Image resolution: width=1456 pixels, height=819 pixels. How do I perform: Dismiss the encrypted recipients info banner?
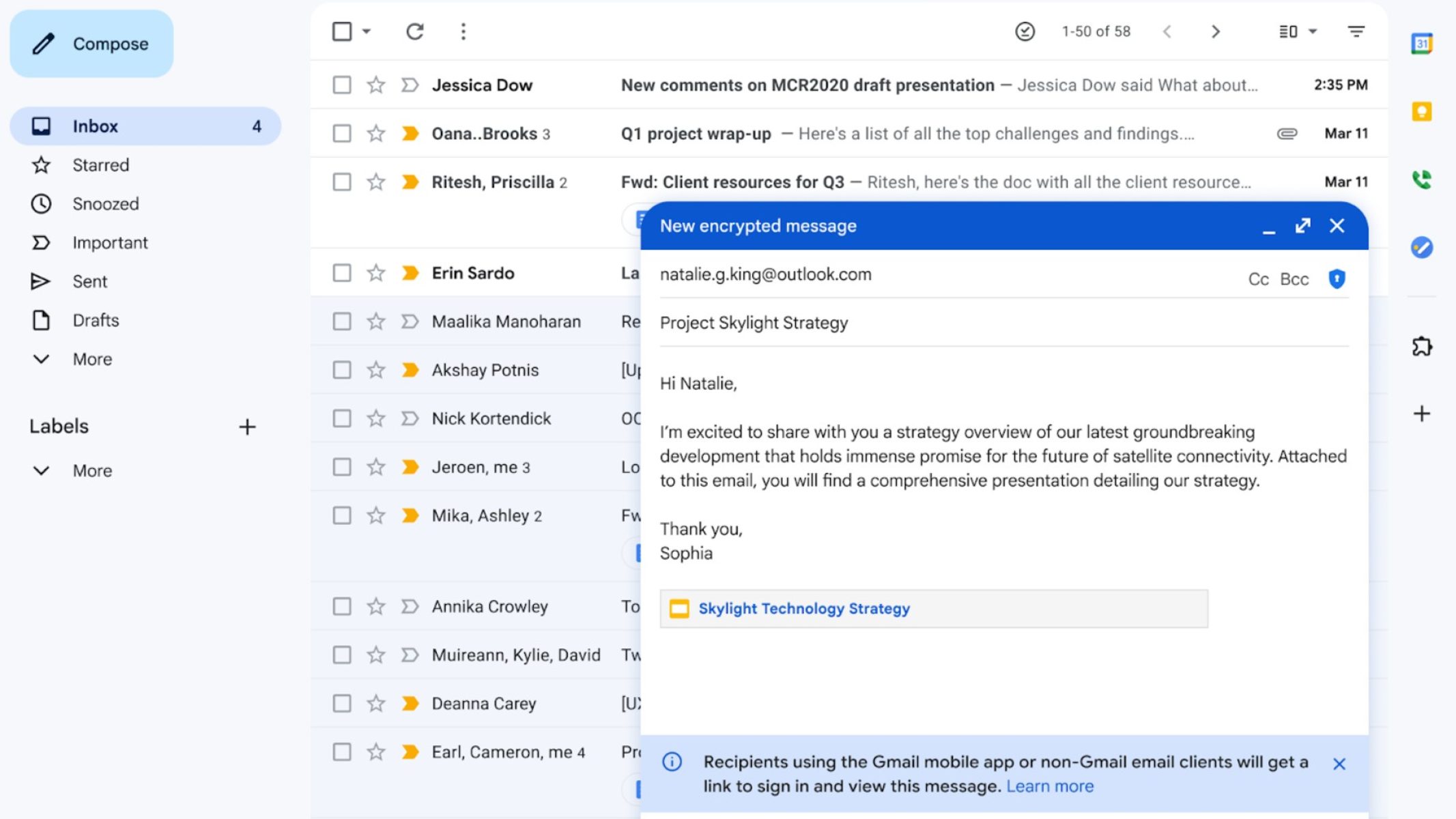coord(1339,764)
